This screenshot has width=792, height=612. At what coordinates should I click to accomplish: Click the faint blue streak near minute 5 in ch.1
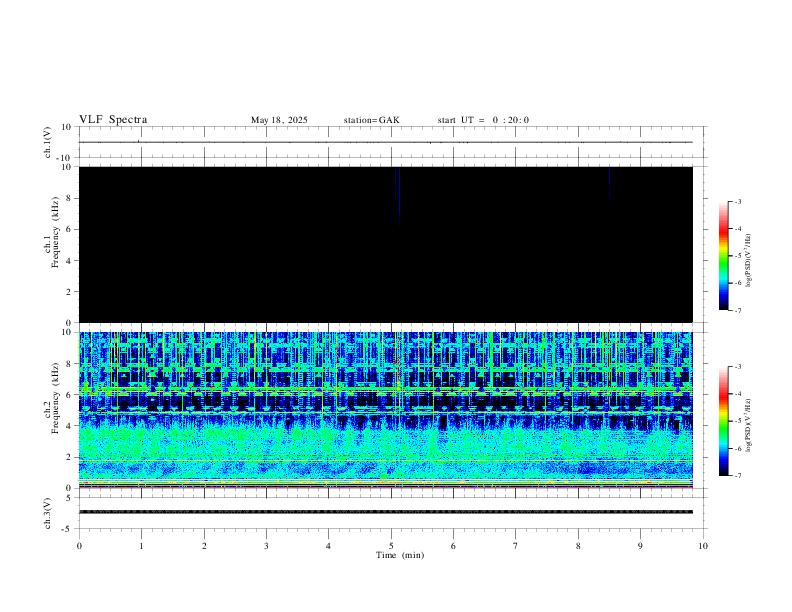point(398,194)
